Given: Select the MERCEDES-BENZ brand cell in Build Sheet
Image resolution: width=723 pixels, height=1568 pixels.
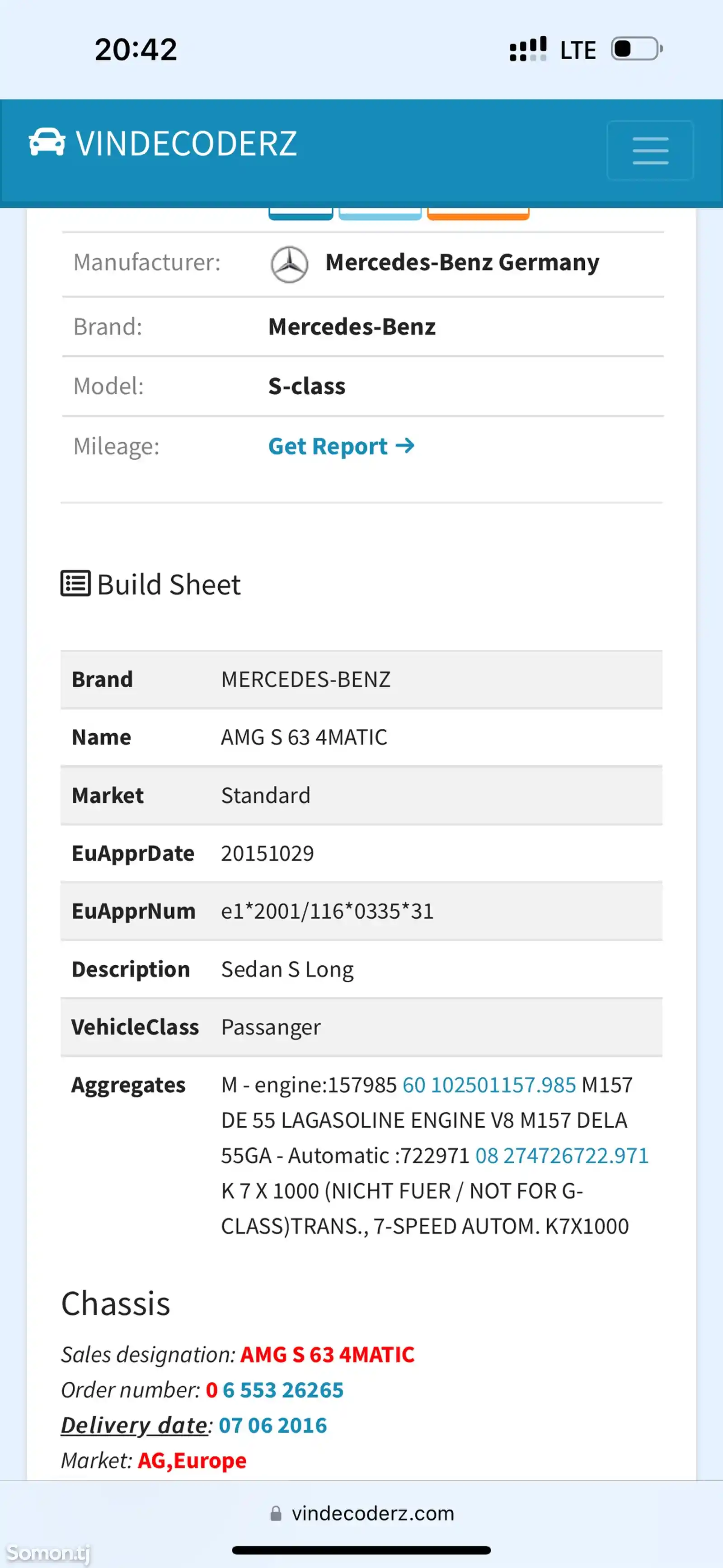Looking at the screenshot, I should (x=306, y=679).
